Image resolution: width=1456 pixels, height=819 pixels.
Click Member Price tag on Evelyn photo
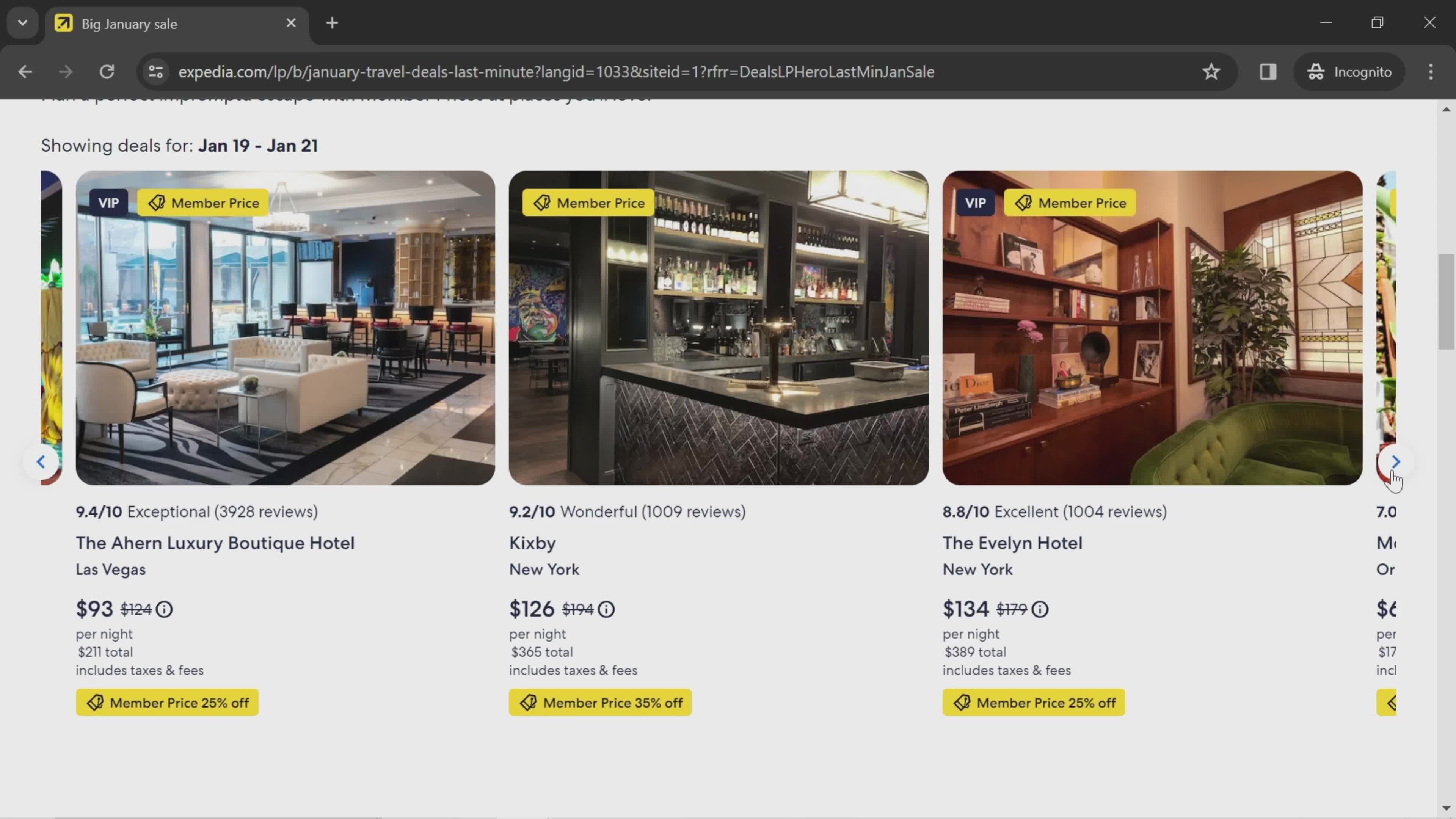pos(1070,203)
